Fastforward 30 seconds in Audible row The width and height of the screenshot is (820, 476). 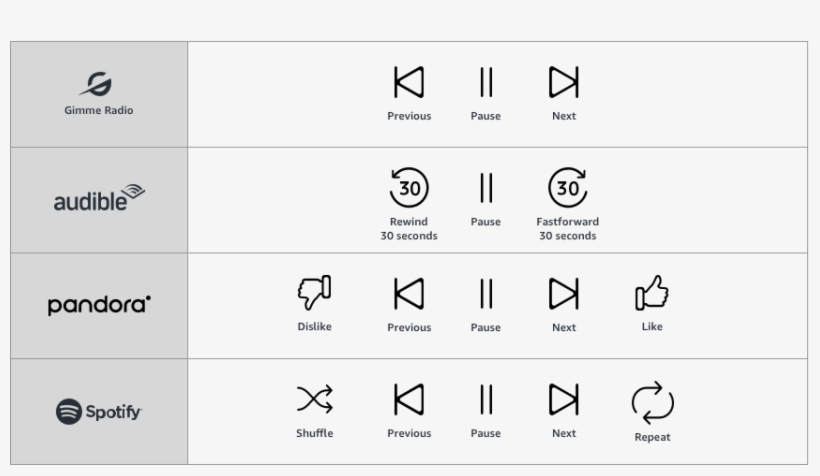pyautogui.click(x=567, y=187)
